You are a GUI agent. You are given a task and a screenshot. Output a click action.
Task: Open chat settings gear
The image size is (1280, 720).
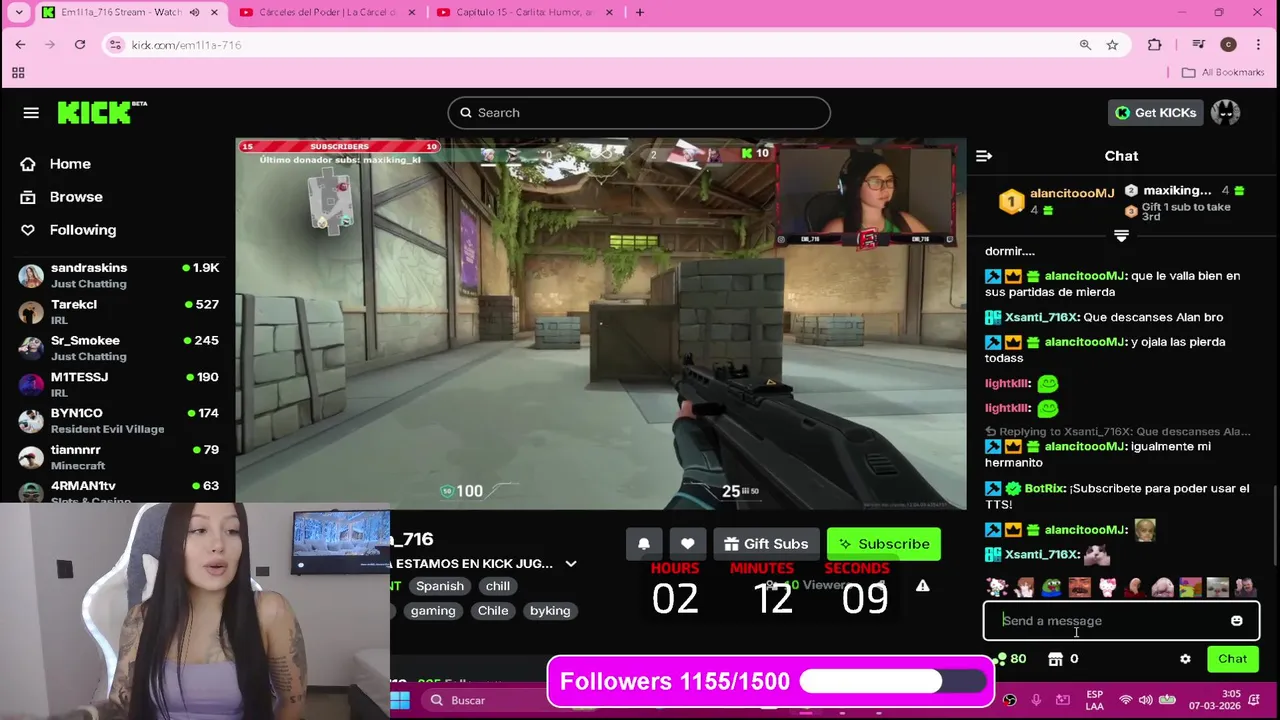pos(1185,659)
